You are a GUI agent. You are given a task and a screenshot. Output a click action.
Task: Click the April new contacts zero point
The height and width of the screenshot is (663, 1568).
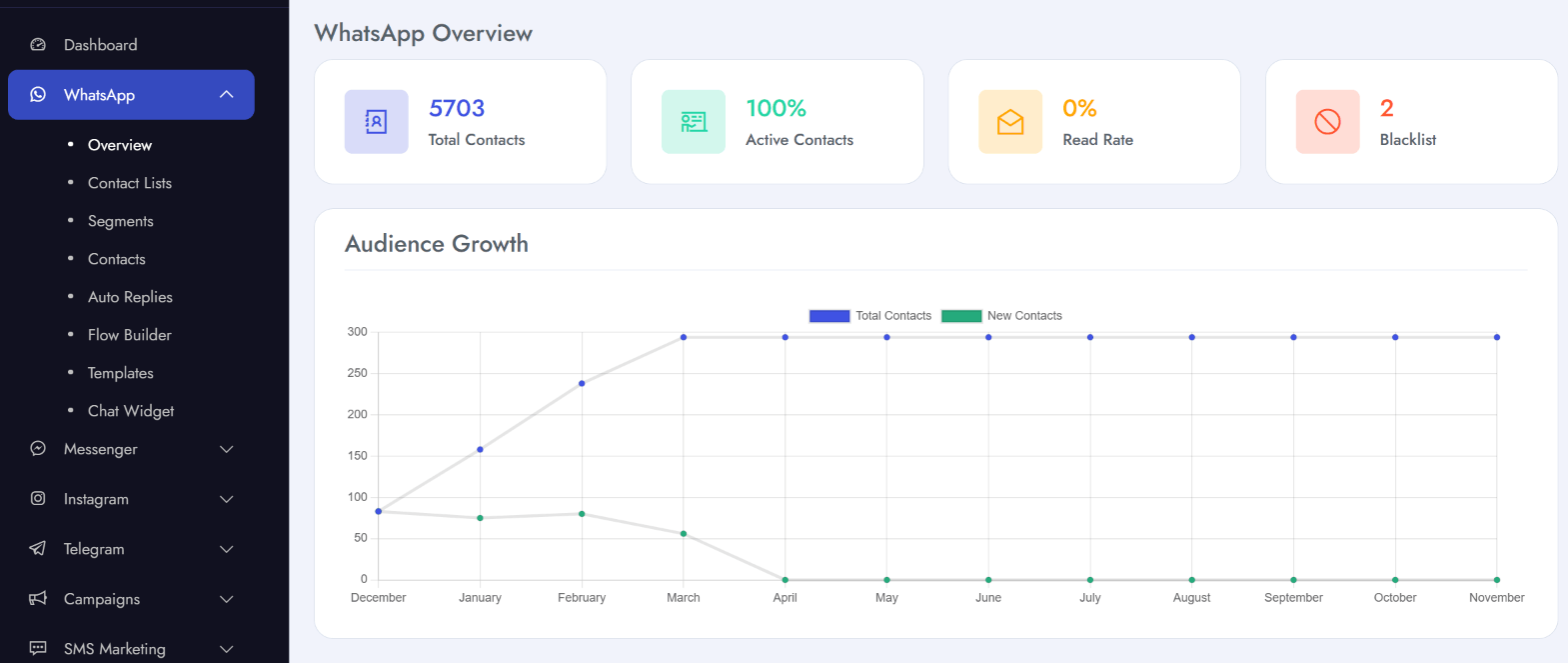(x=785, y=580)
